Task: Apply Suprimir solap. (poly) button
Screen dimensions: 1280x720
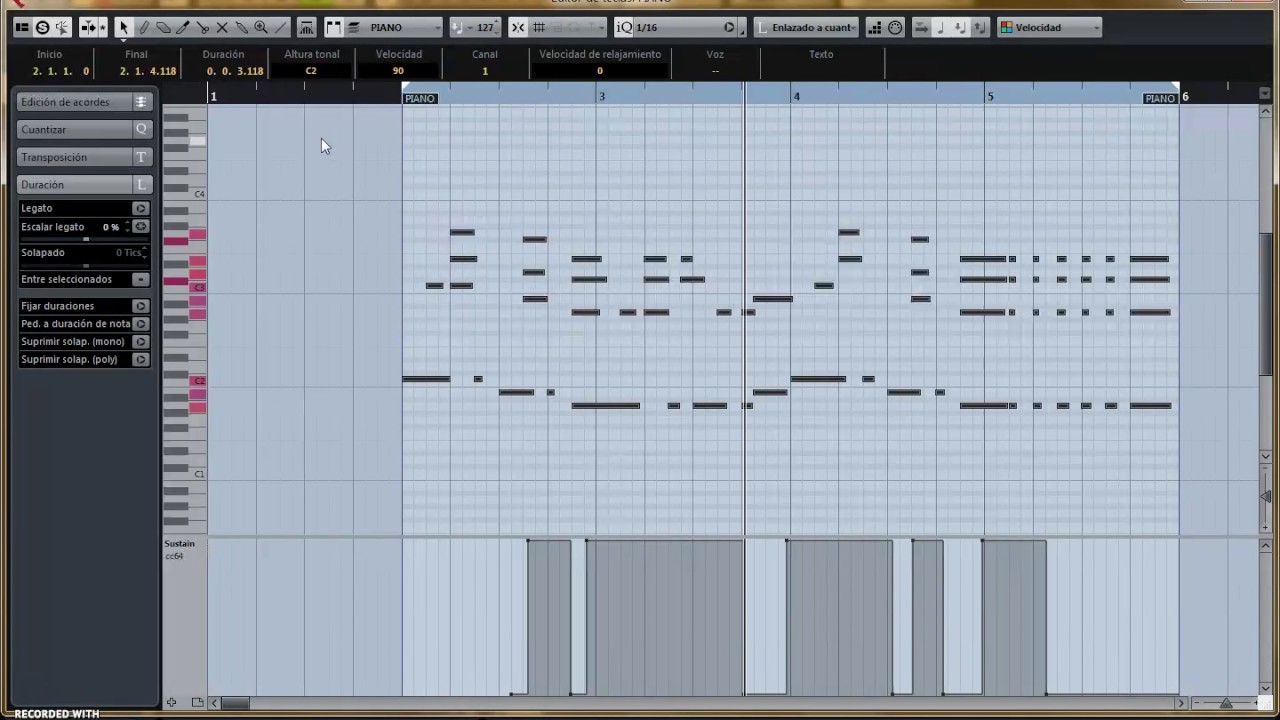Action: point(140,359)
